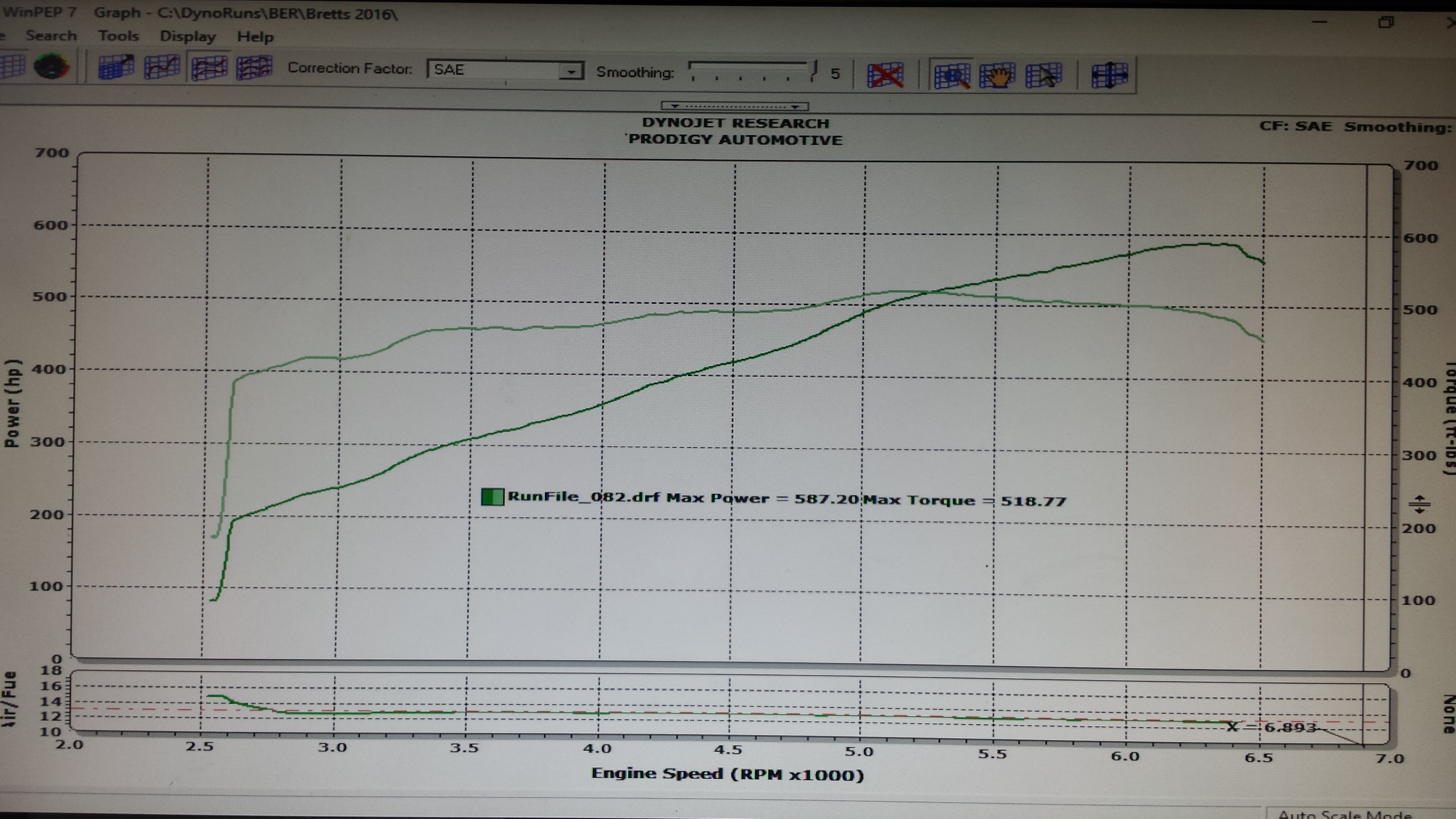Select the zoom magnifier graph tool
The width and height of the screenshot is (1456, 819).
(x=952, y=76)
